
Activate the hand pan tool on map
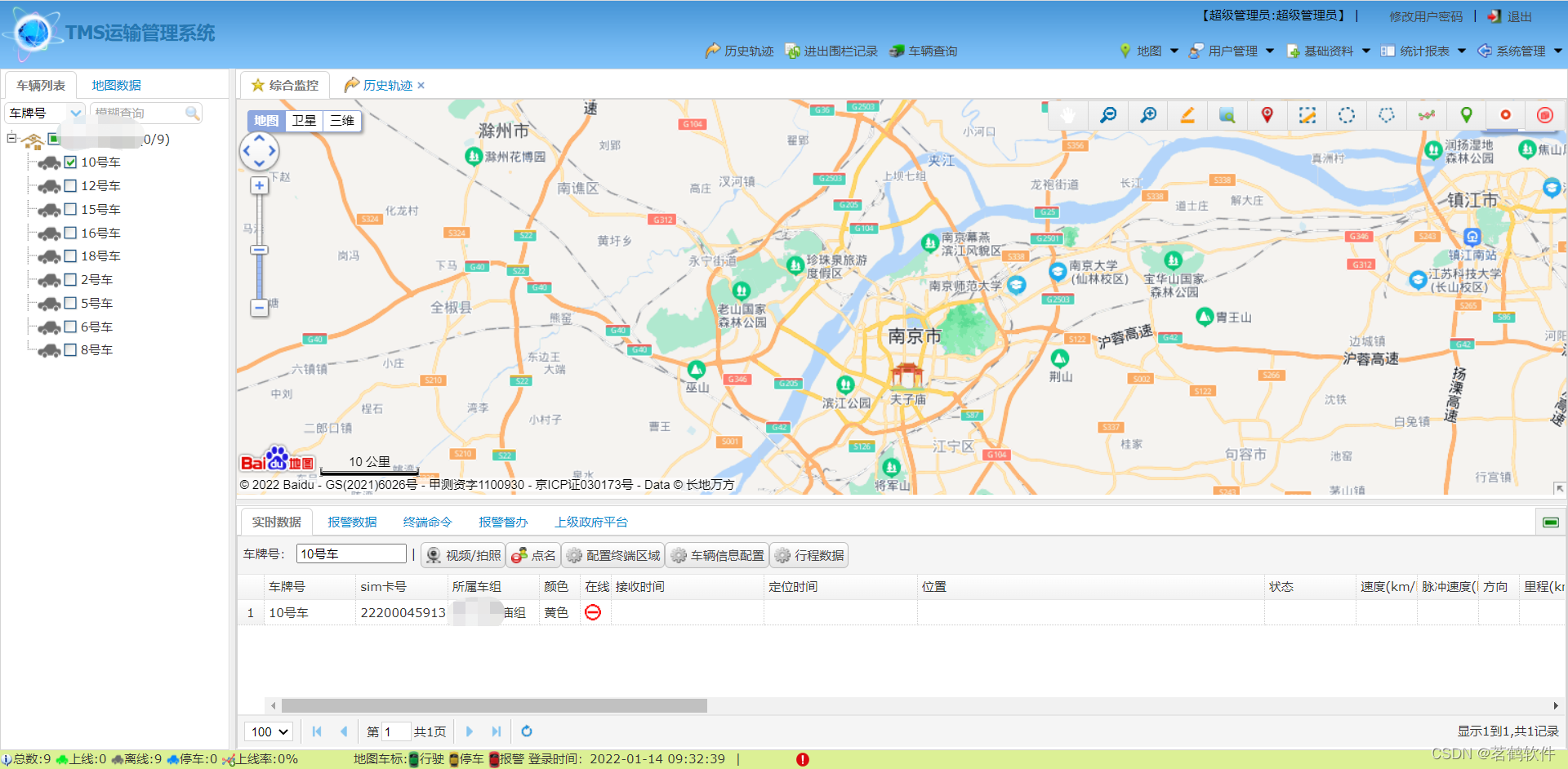1068,115
